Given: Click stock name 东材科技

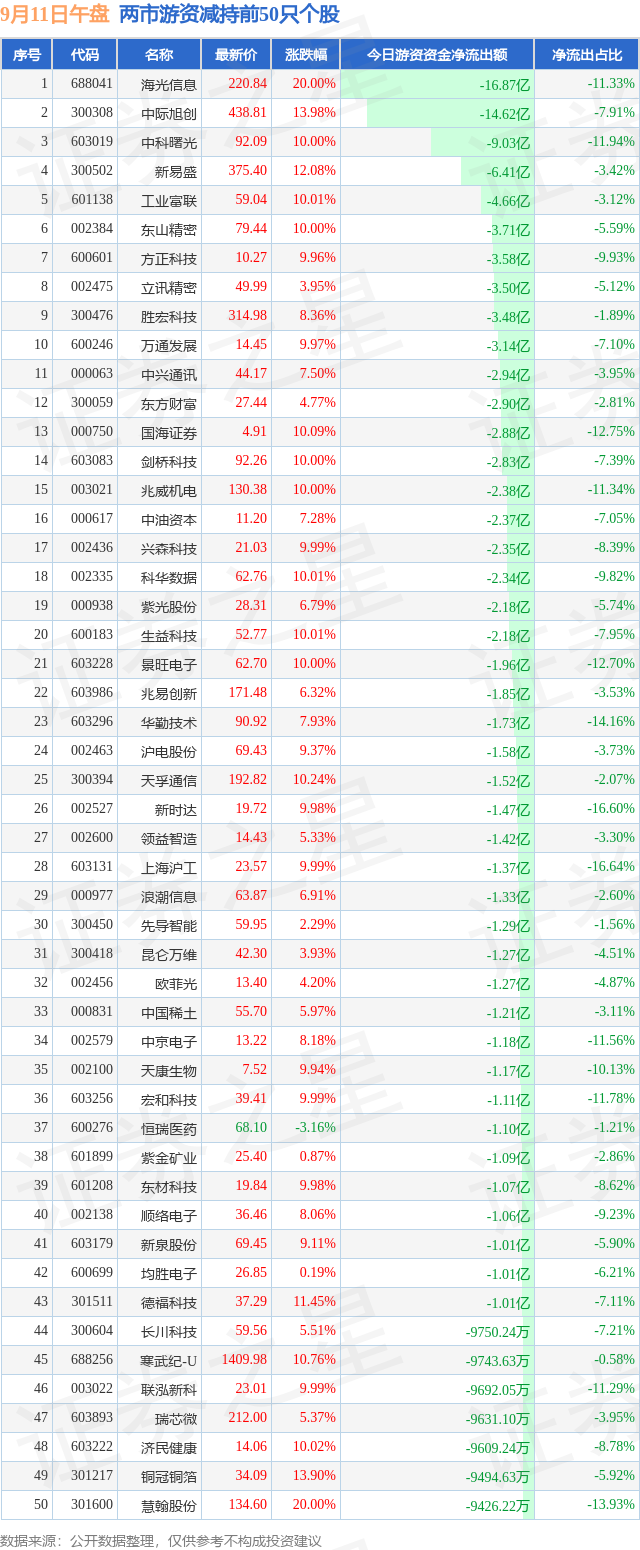Looking at the screenshot, I should point(170,1187).
